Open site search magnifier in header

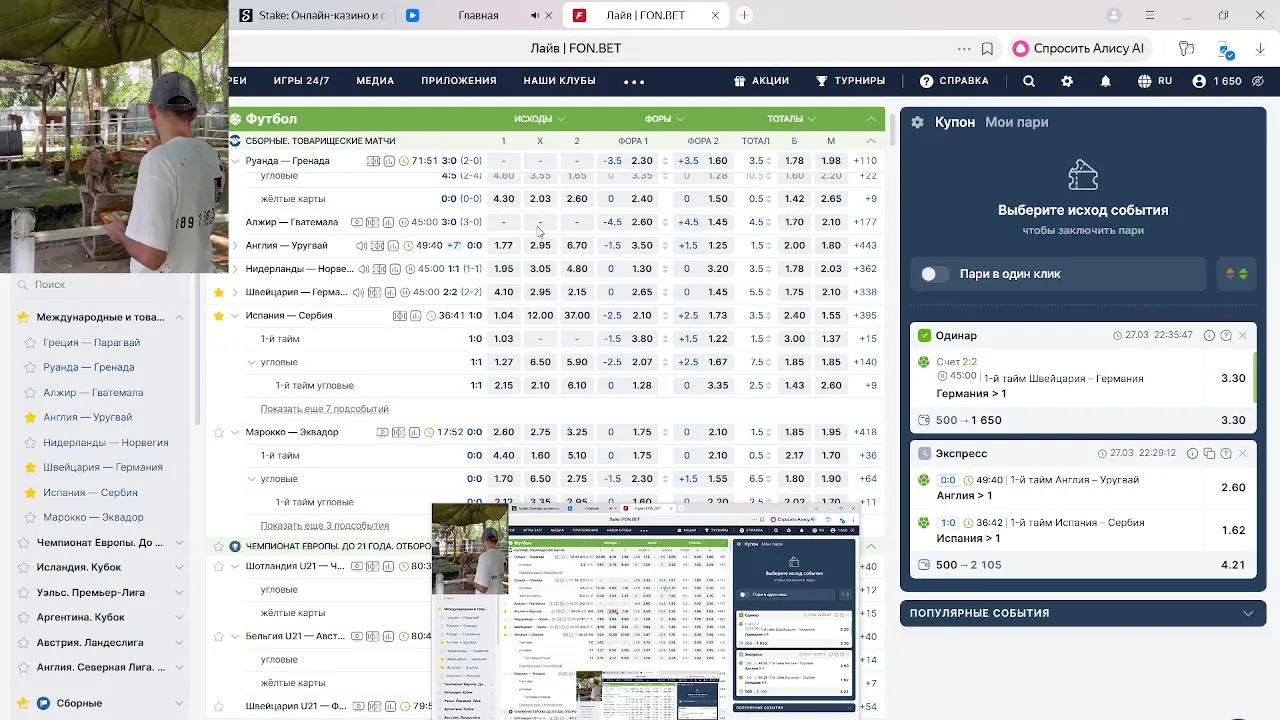1029,81
